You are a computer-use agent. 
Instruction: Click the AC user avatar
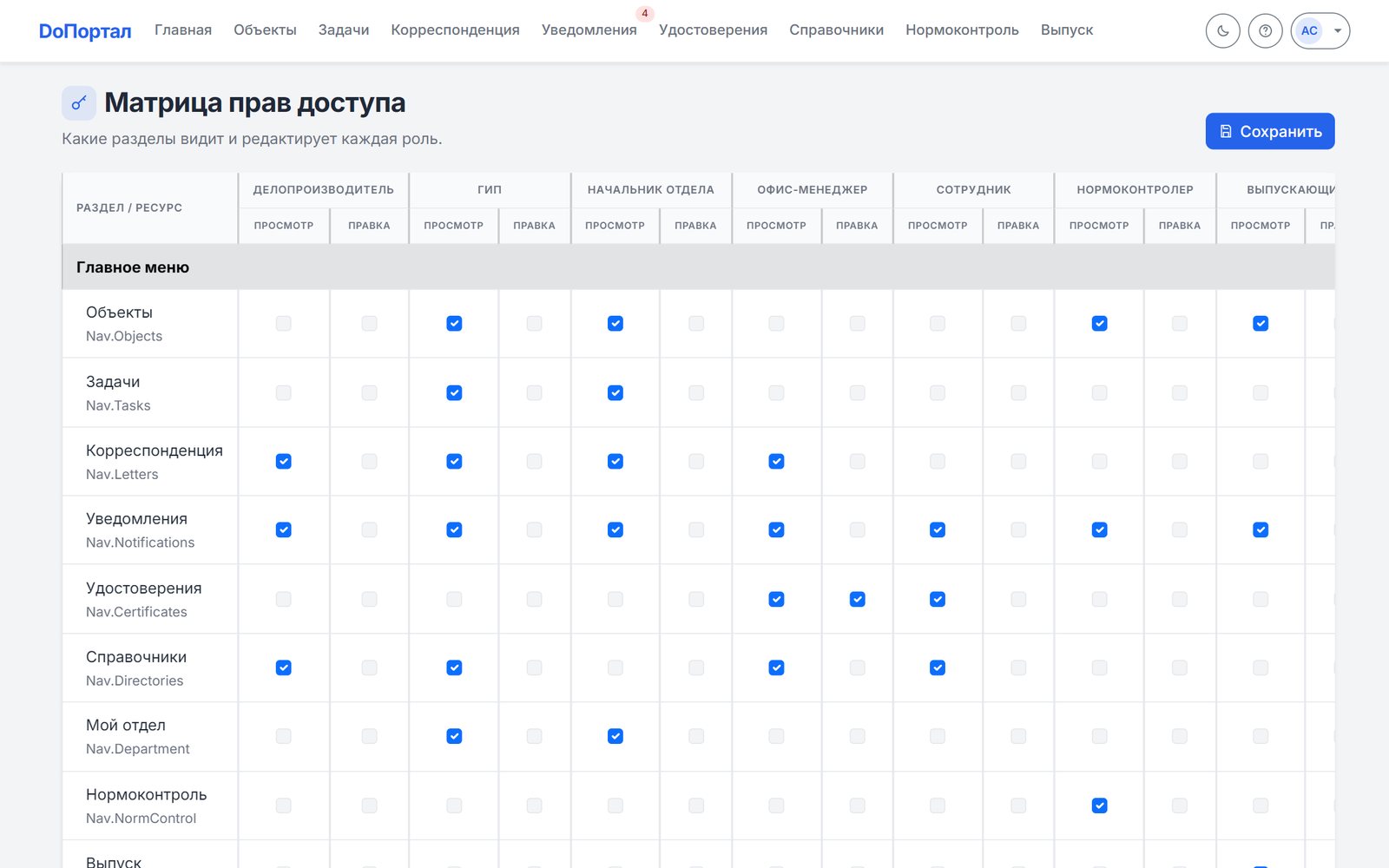point(1309,31)
